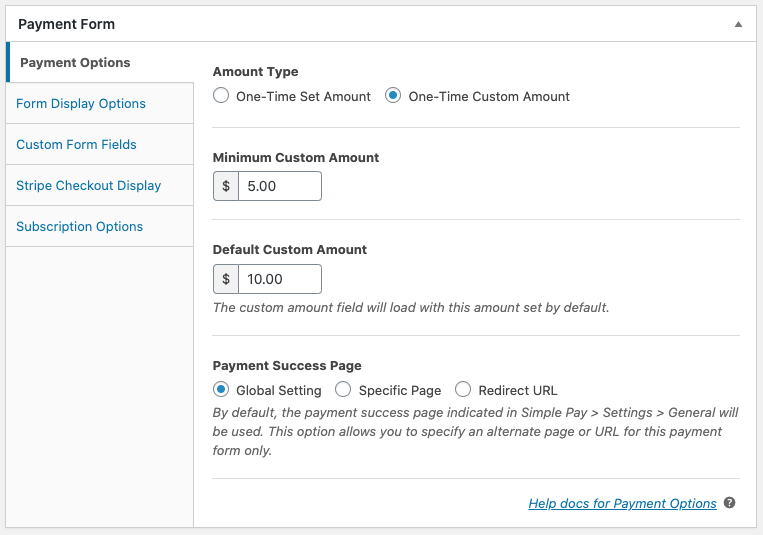763x535 pixels.
Task: Click the dollar sign beside the minimum amount
Action: click(226, 186)
